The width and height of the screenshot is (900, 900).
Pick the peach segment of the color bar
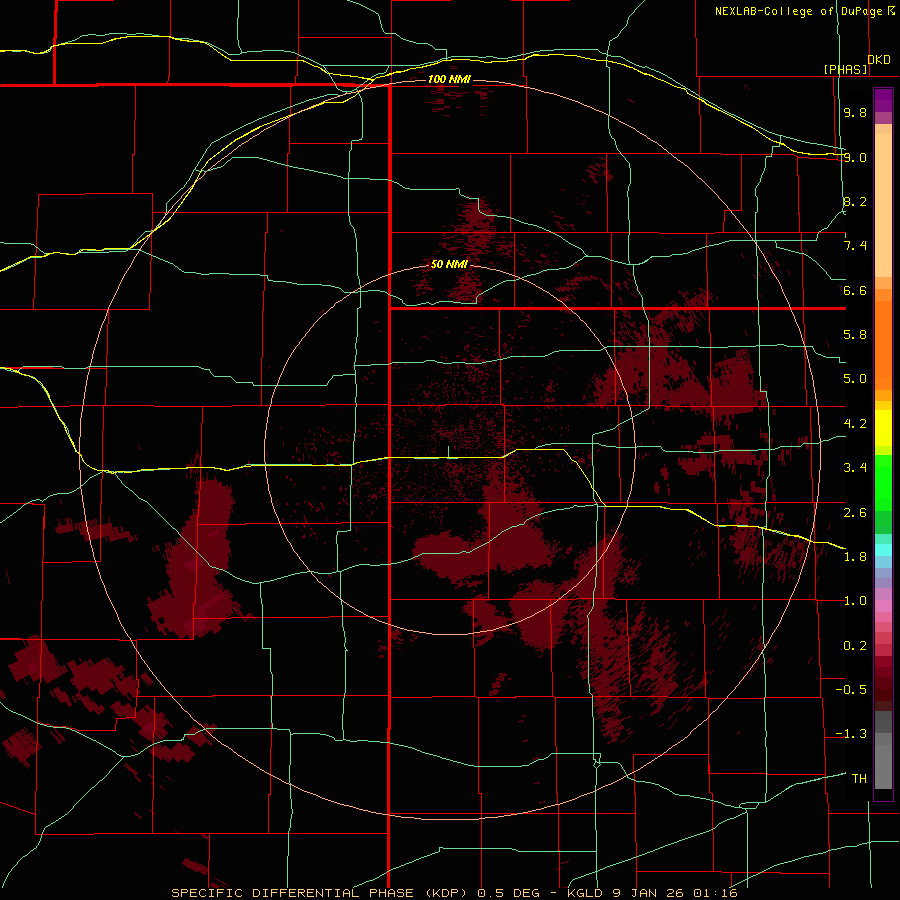[x=883, y=201]
